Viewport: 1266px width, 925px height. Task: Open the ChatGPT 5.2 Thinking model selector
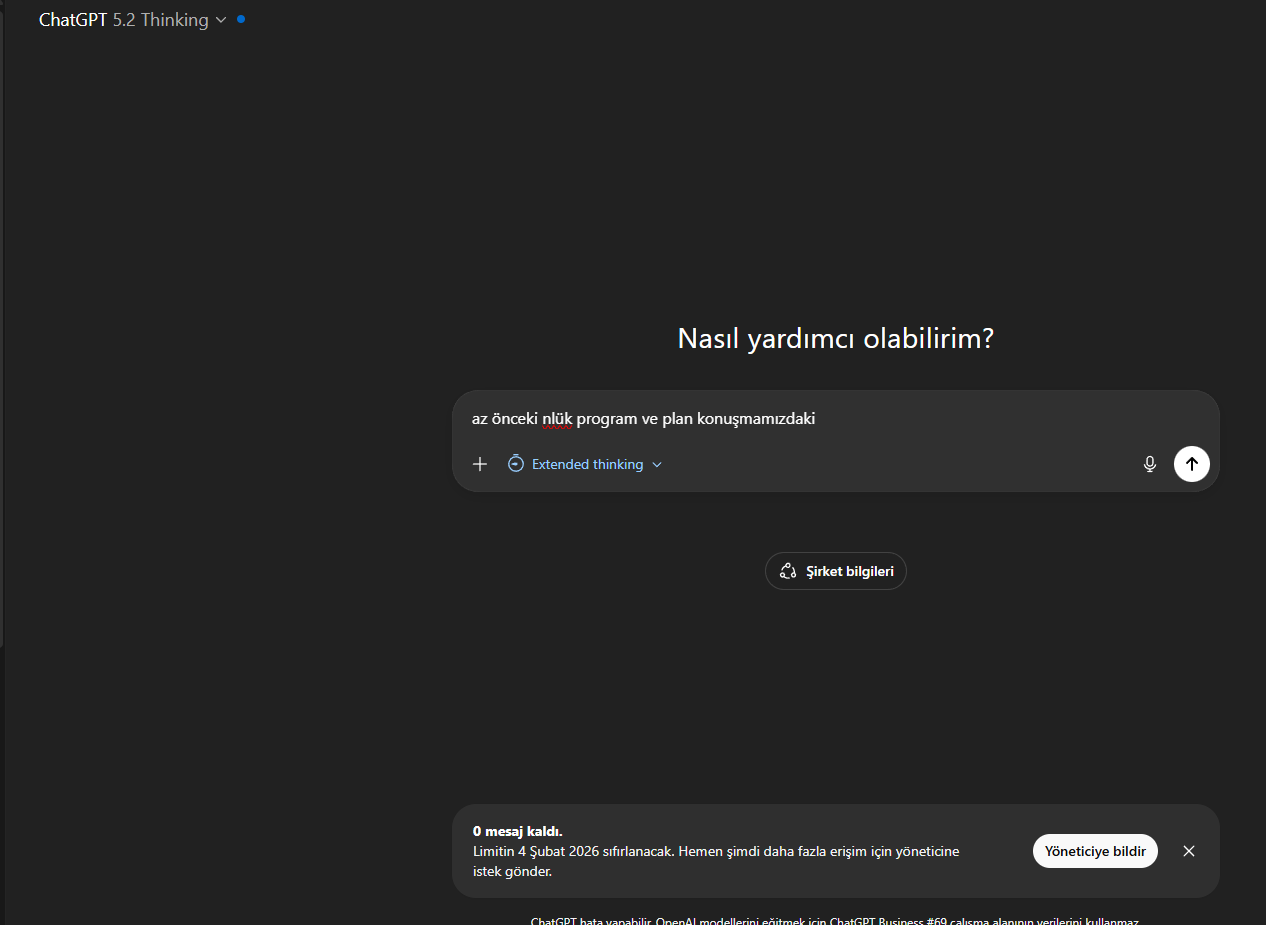(x=133, y=20)
